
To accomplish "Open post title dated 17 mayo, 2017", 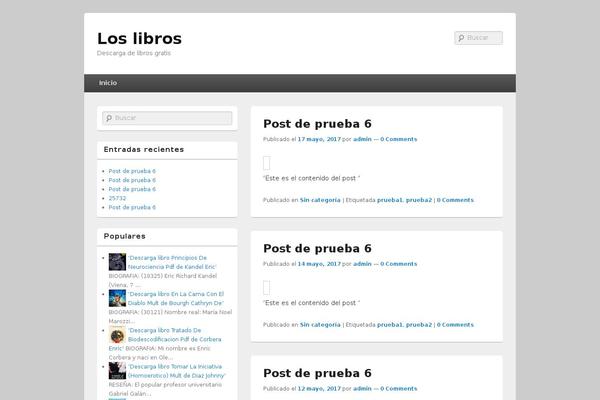I will [317, 124].
